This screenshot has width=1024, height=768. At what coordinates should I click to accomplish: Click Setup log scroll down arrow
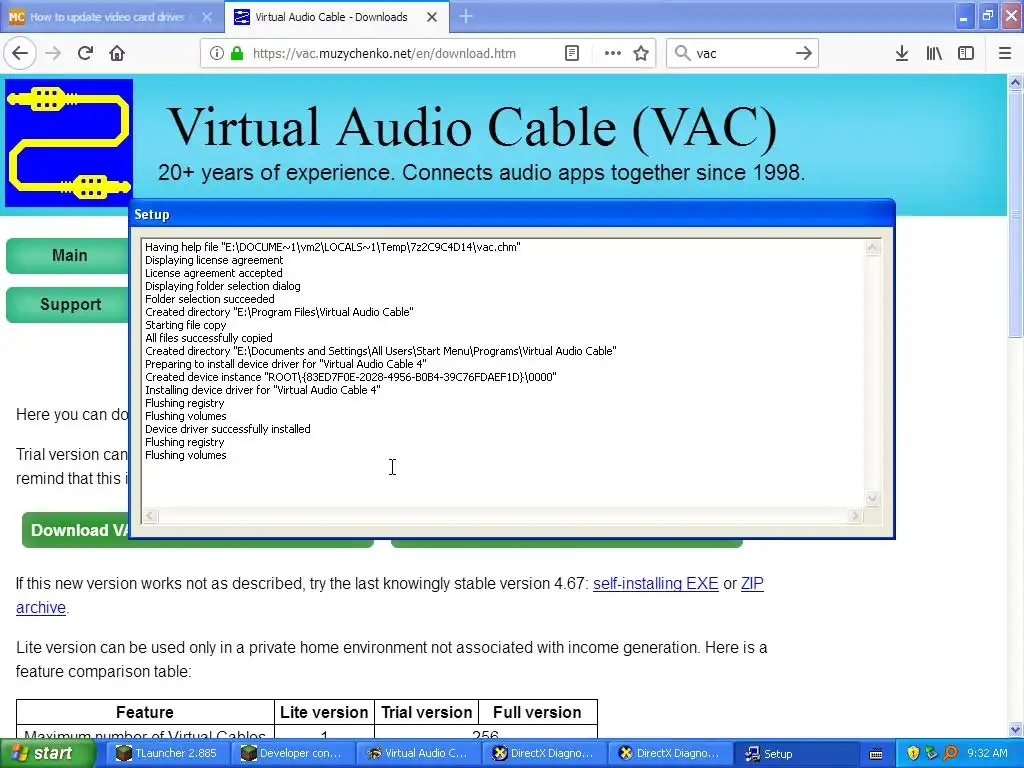[872, 498]
